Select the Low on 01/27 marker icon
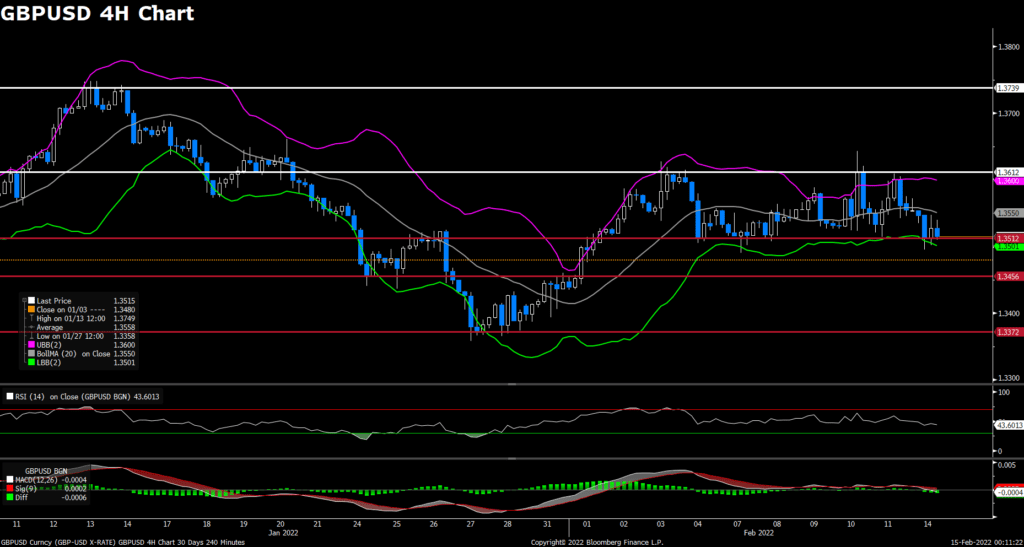This screenshot has height=547, width=1024. [32, 336]
